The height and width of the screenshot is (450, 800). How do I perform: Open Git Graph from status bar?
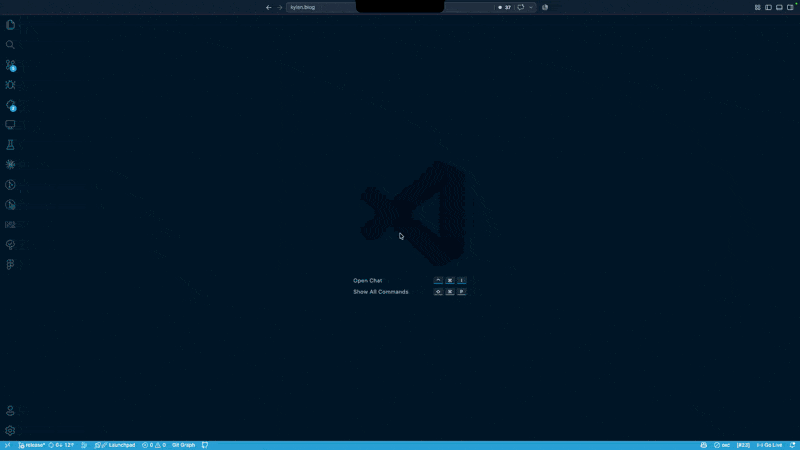tap(183, 445)
